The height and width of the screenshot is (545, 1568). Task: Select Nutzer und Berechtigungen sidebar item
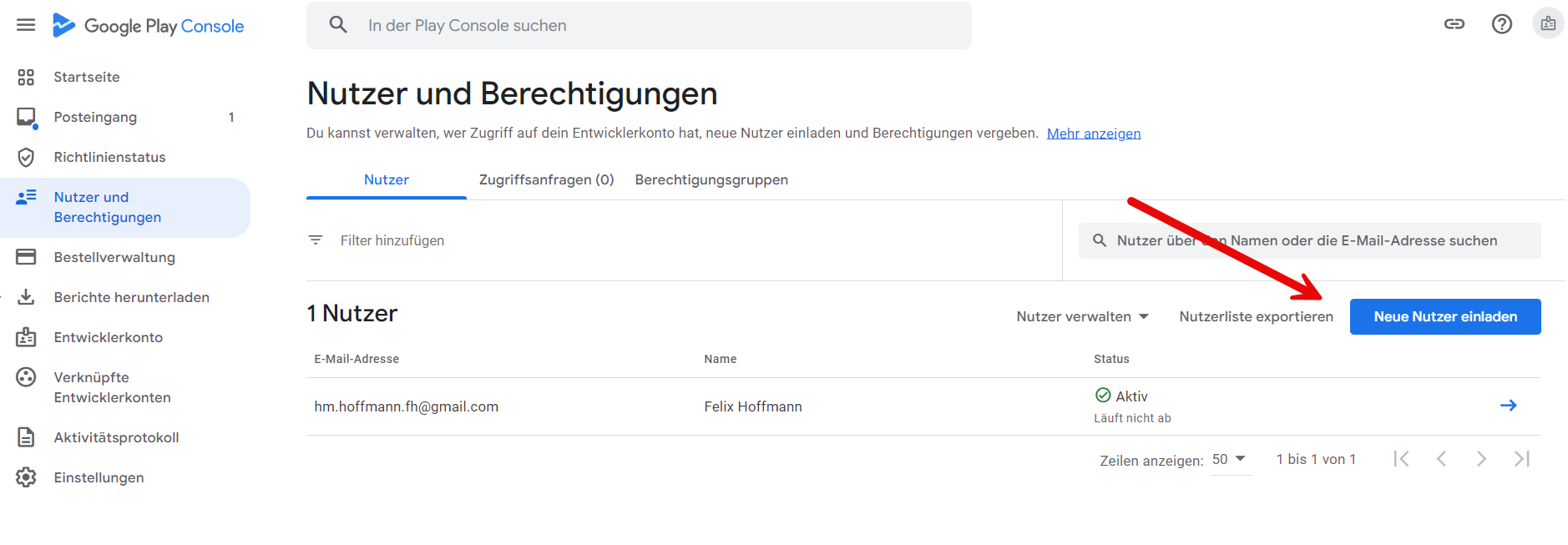125,207
